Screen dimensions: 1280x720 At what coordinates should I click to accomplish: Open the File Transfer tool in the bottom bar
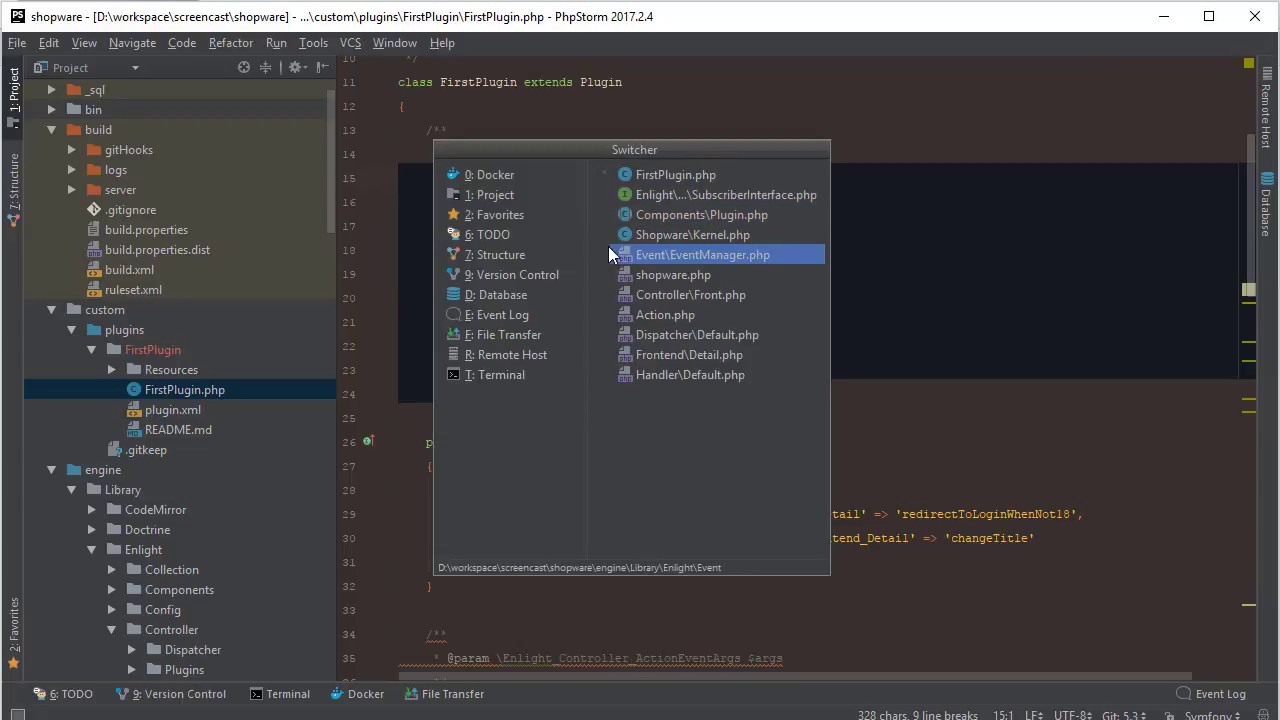pyautogui.click(x=444, y=694)
